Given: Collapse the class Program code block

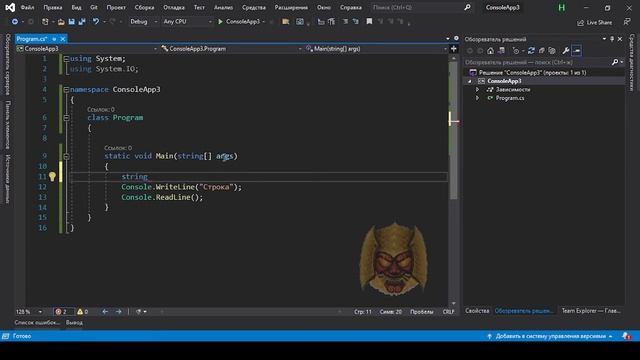Looking at the screenshot, I should click(66, 118).
